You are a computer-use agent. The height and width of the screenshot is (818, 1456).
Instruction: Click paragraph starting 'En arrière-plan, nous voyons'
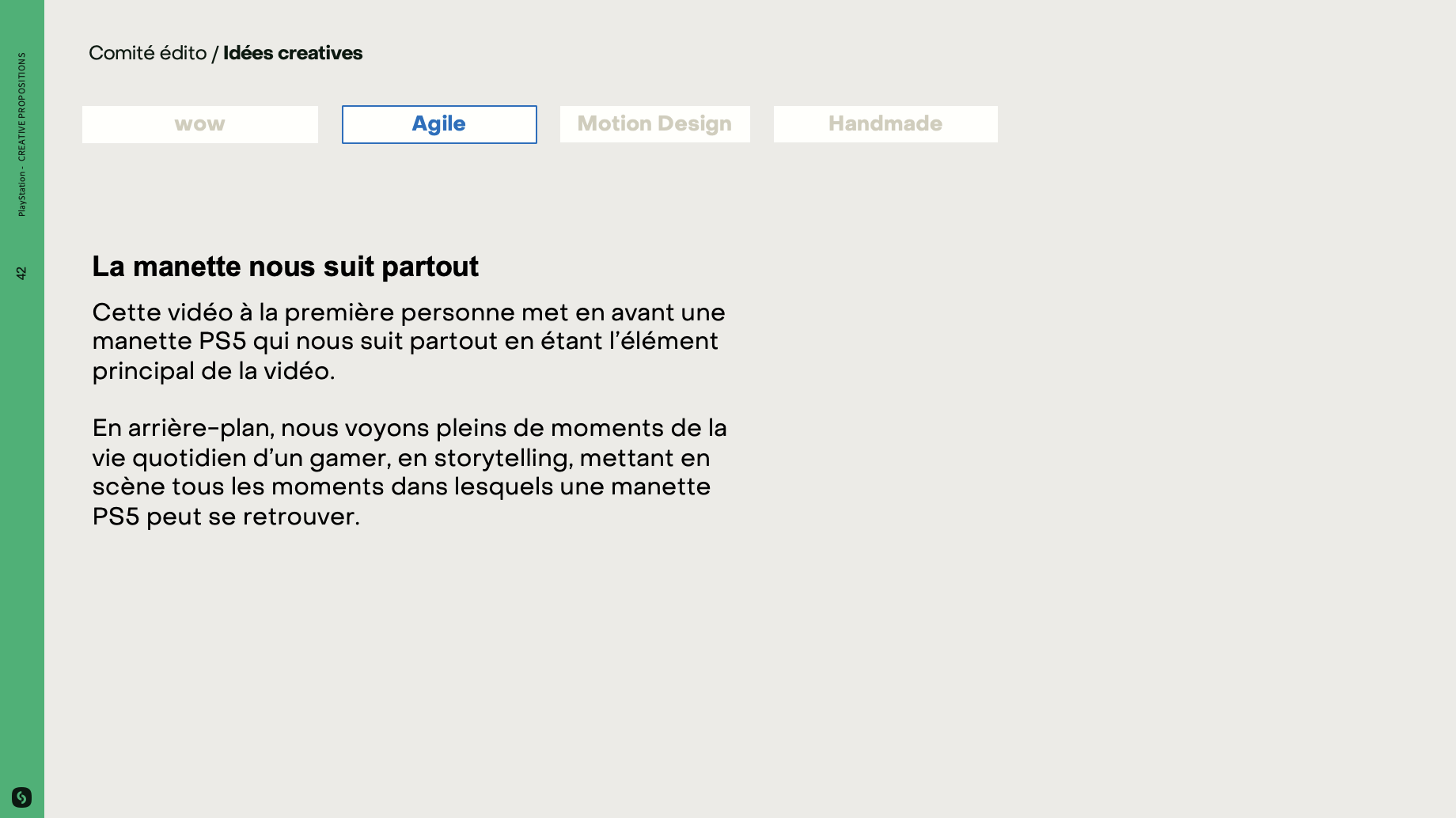pos(409,471)
